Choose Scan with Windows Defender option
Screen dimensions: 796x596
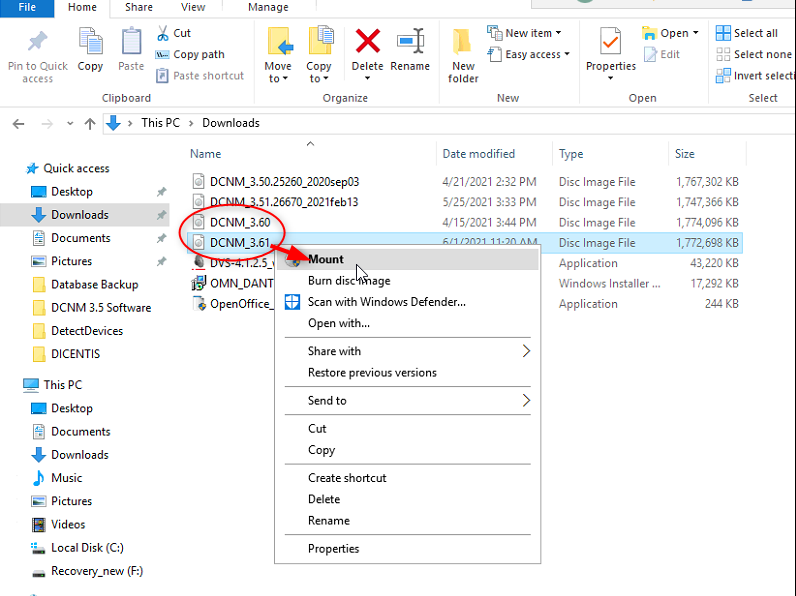(x=386, y=301)
